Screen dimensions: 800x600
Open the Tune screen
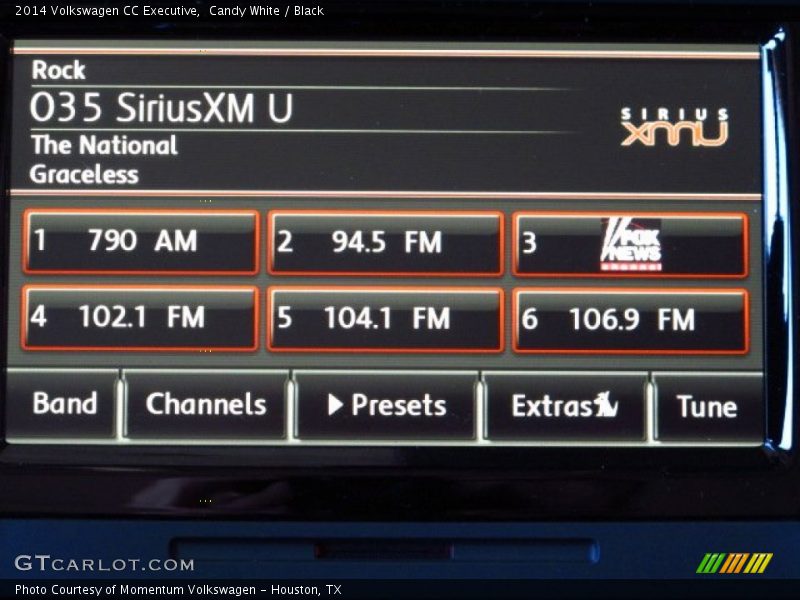pyautogui.click(x=708, y=408)
